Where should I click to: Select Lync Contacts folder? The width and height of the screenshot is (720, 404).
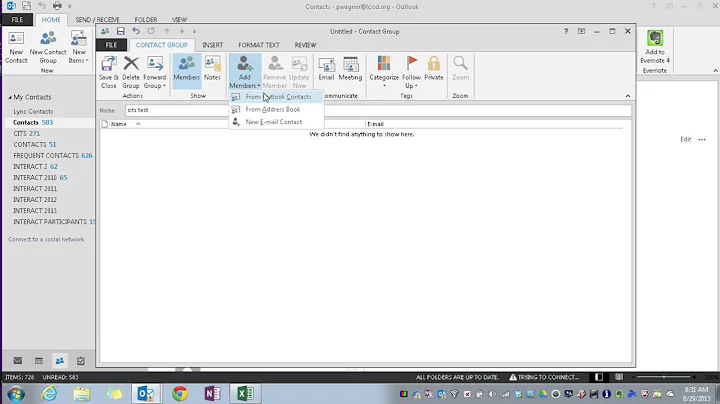click(33, 112)
